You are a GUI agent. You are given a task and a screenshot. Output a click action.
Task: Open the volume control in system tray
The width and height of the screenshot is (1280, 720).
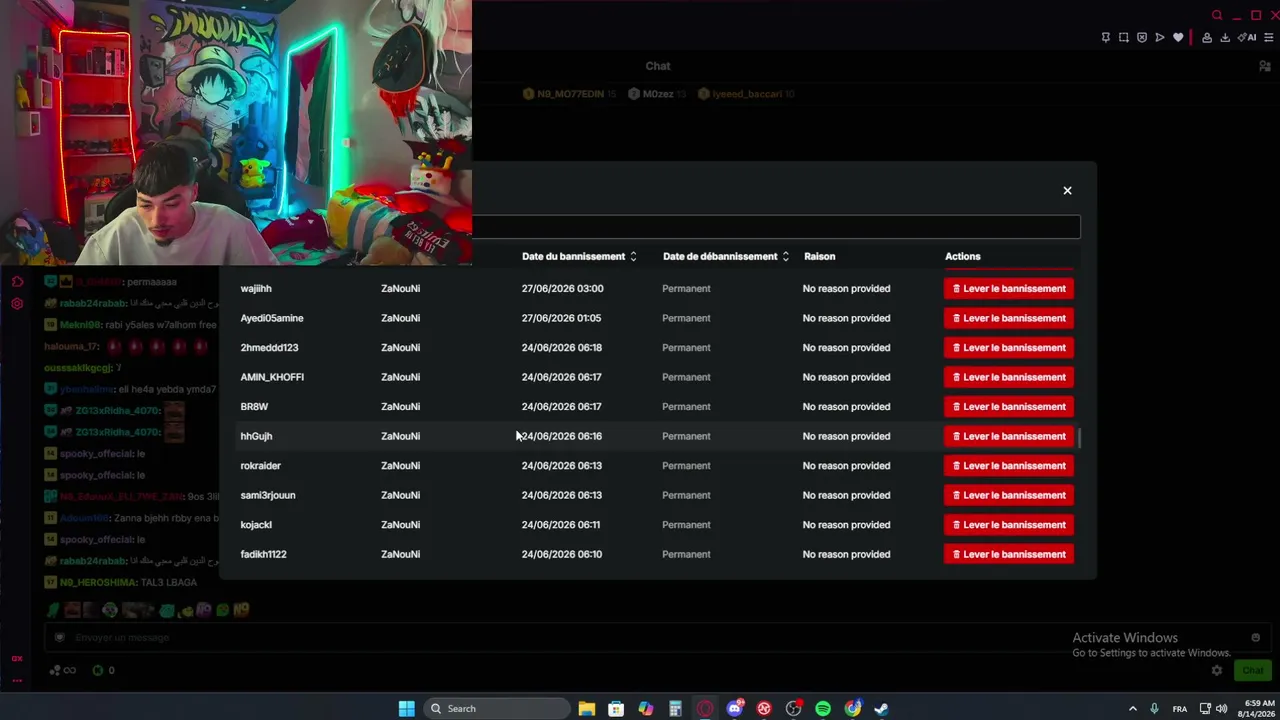(1221, 709)
